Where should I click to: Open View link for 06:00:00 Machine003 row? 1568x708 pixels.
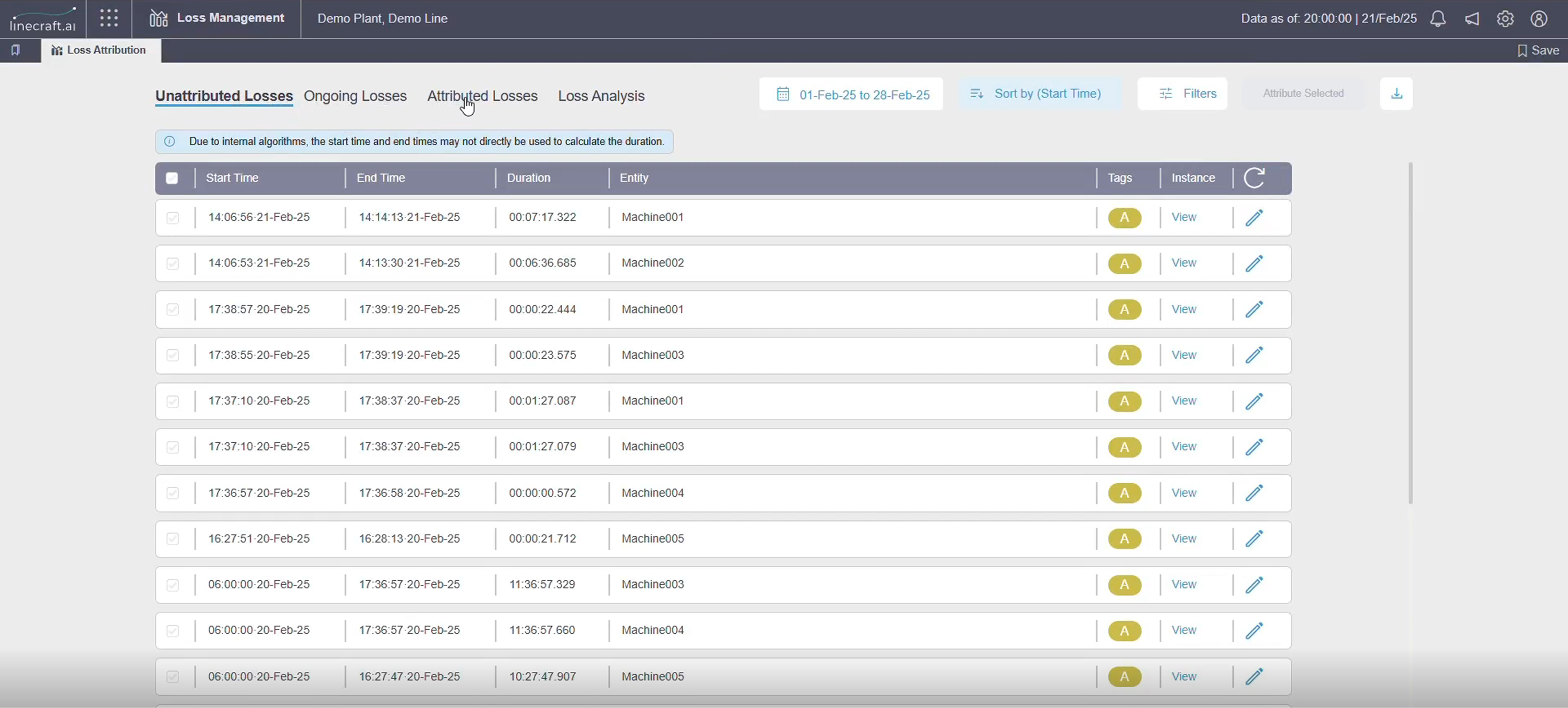point(1183,584)
